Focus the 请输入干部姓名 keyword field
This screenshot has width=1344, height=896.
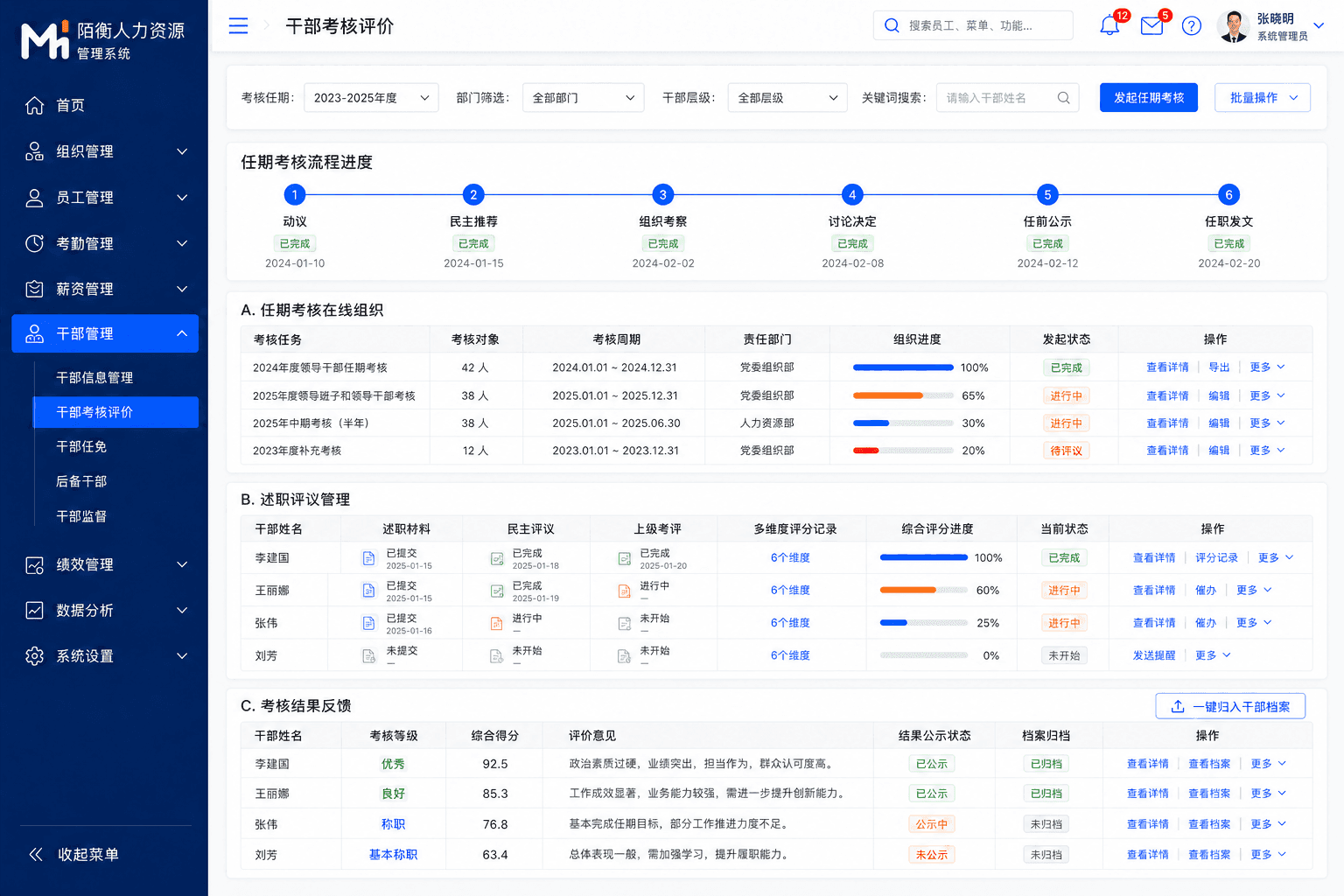click(1007, 98)
